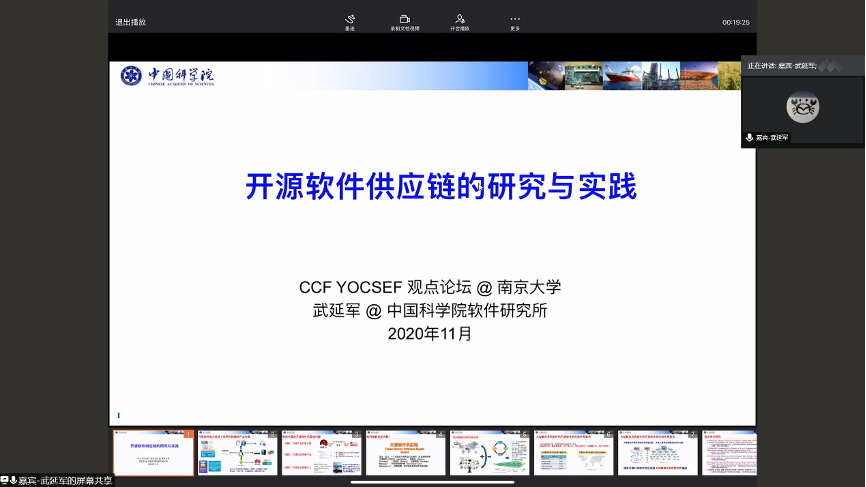
Task: Click the line CCF YOCSEF 观点论坛 @ 南京大学
Action: point(430,287)
